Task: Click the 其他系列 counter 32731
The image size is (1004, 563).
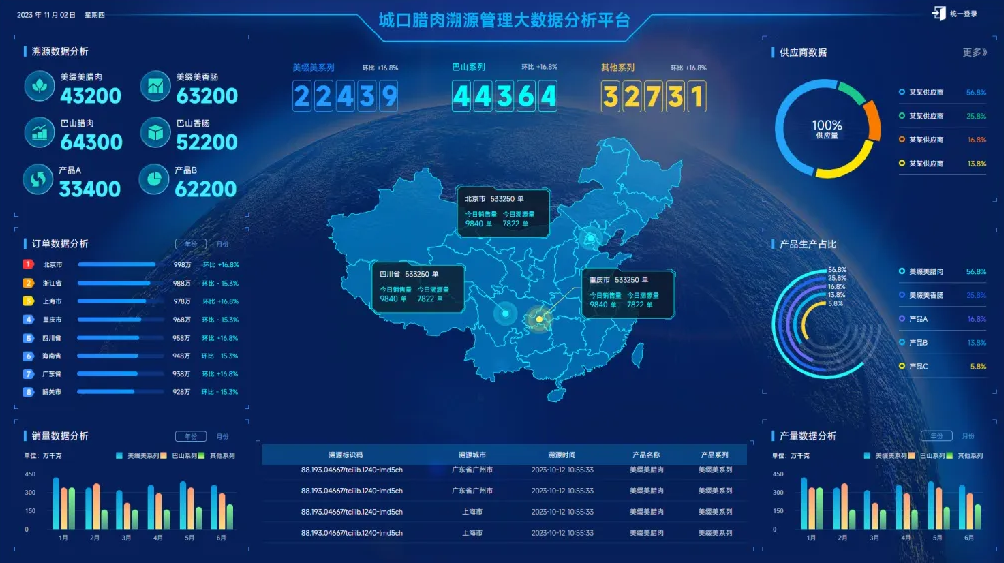Action: pos(654,96)
